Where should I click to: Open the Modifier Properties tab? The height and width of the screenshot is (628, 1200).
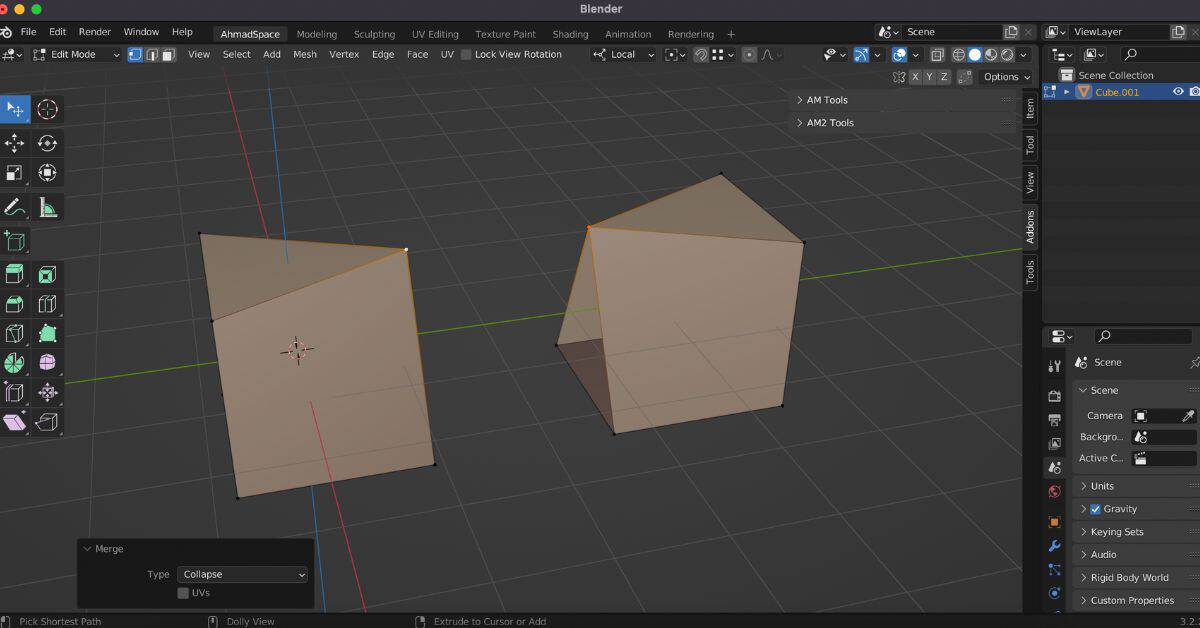coord(1054,546)
